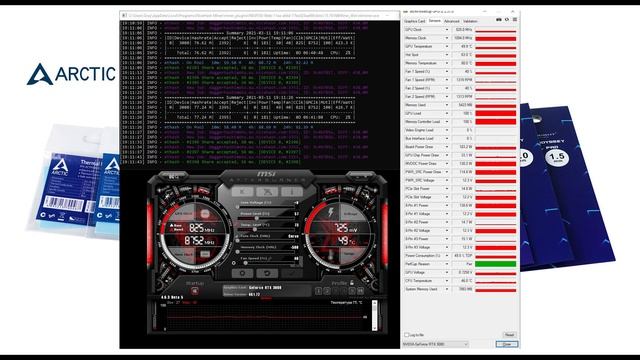Click 8752 MHz memory clock readout
Image resolution: width=640 pixels, height=360 pixels.
[200, 241]
